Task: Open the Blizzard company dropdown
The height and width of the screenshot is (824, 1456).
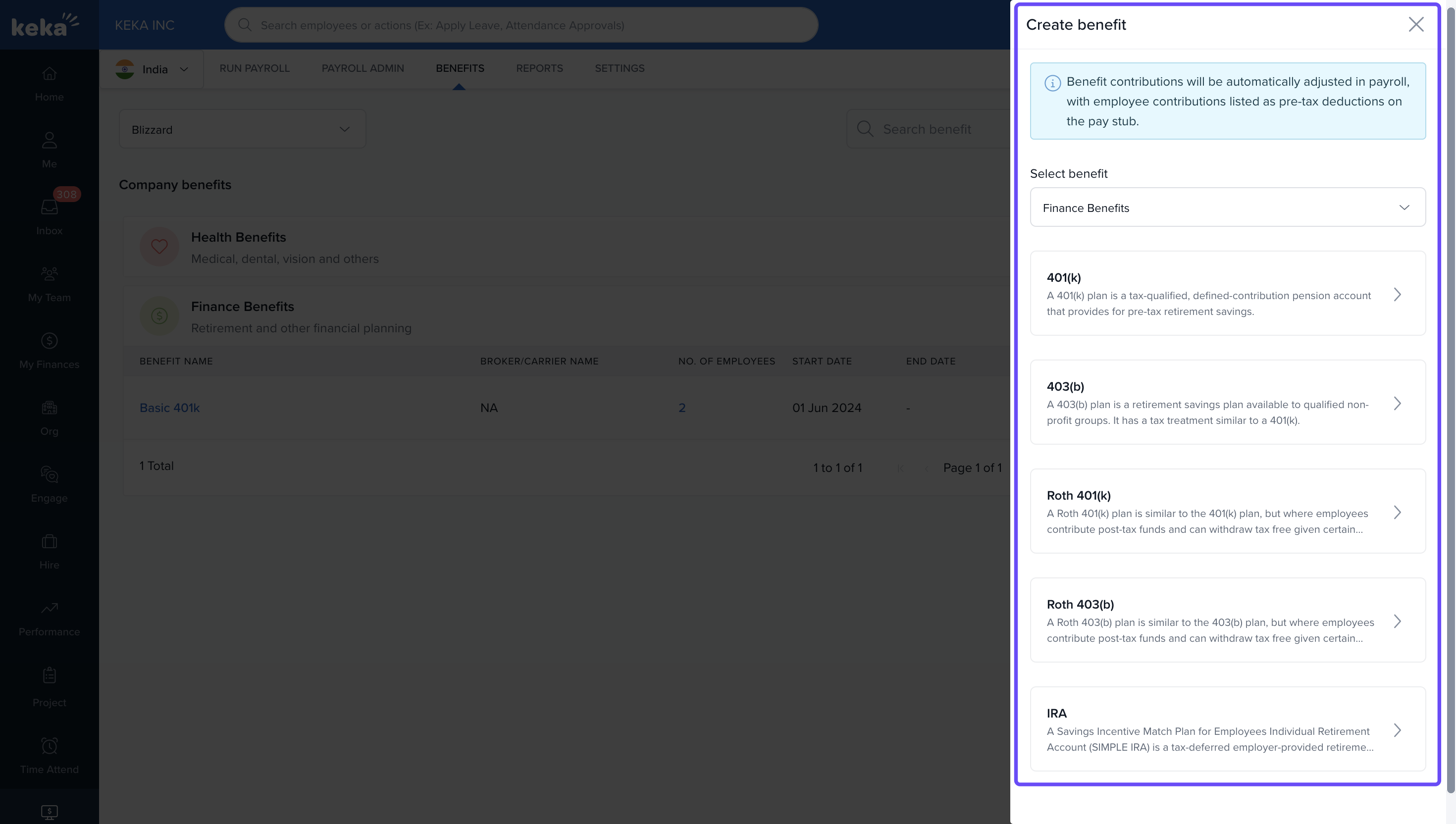Action: point(242,129)
